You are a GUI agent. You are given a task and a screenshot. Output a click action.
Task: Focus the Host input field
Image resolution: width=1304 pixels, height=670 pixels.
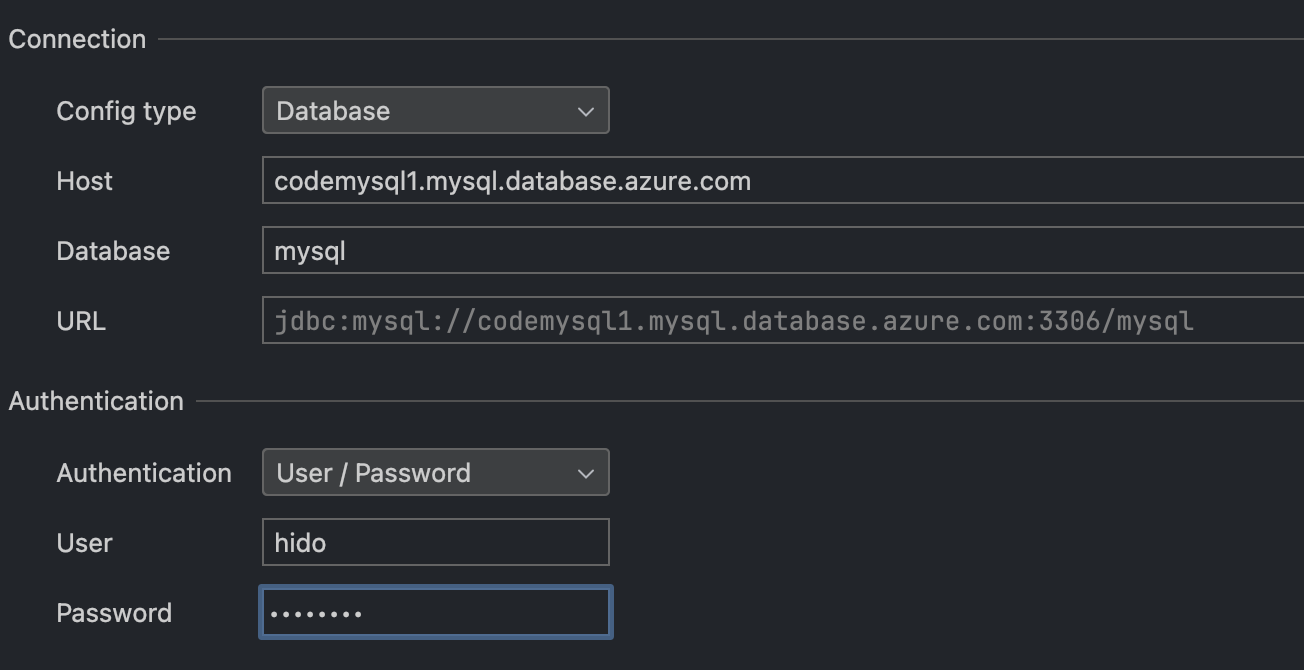click(780, 181)
